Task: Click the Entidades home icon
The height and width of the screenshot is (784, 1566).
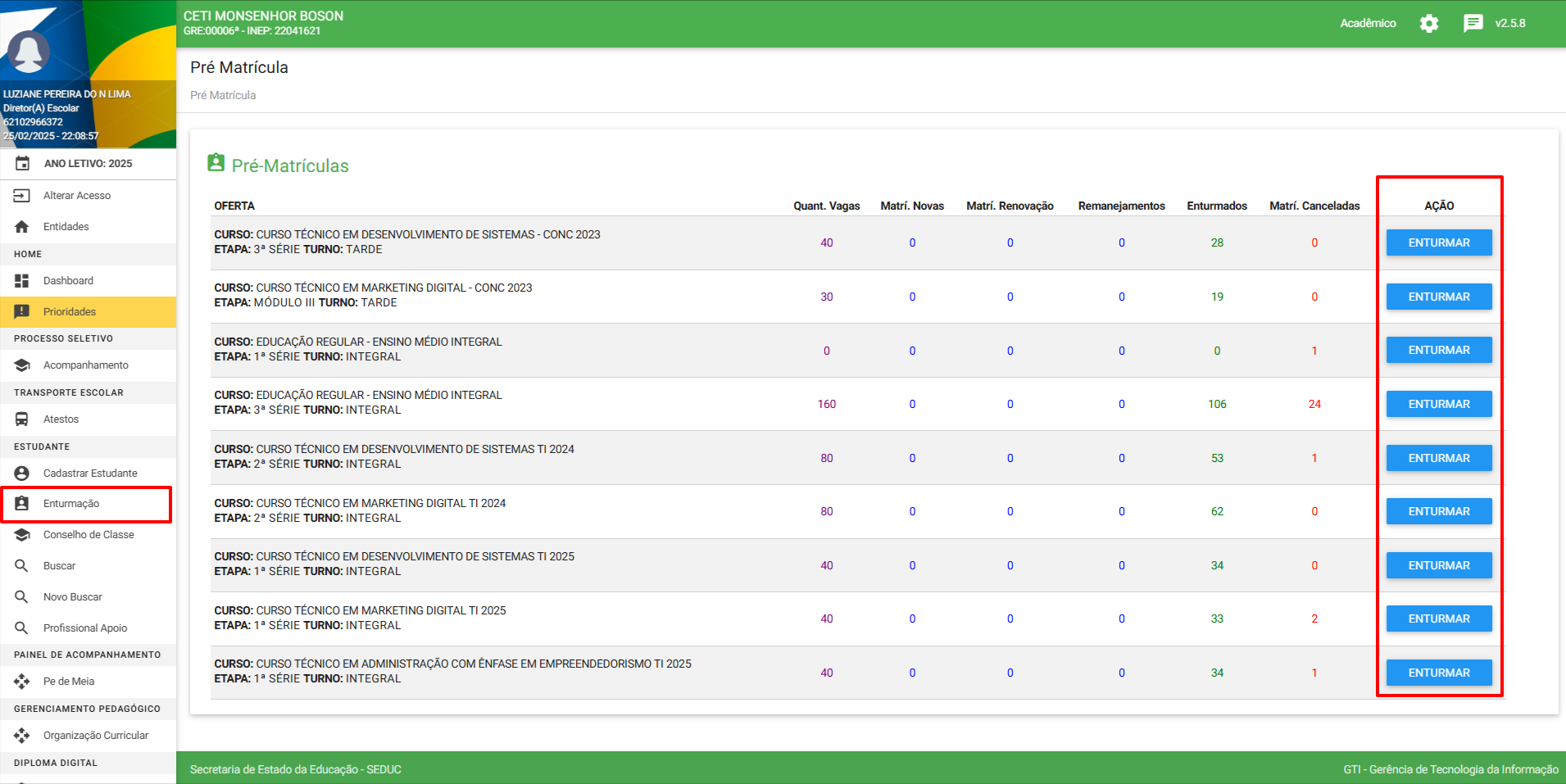Action: pos(22,227)
